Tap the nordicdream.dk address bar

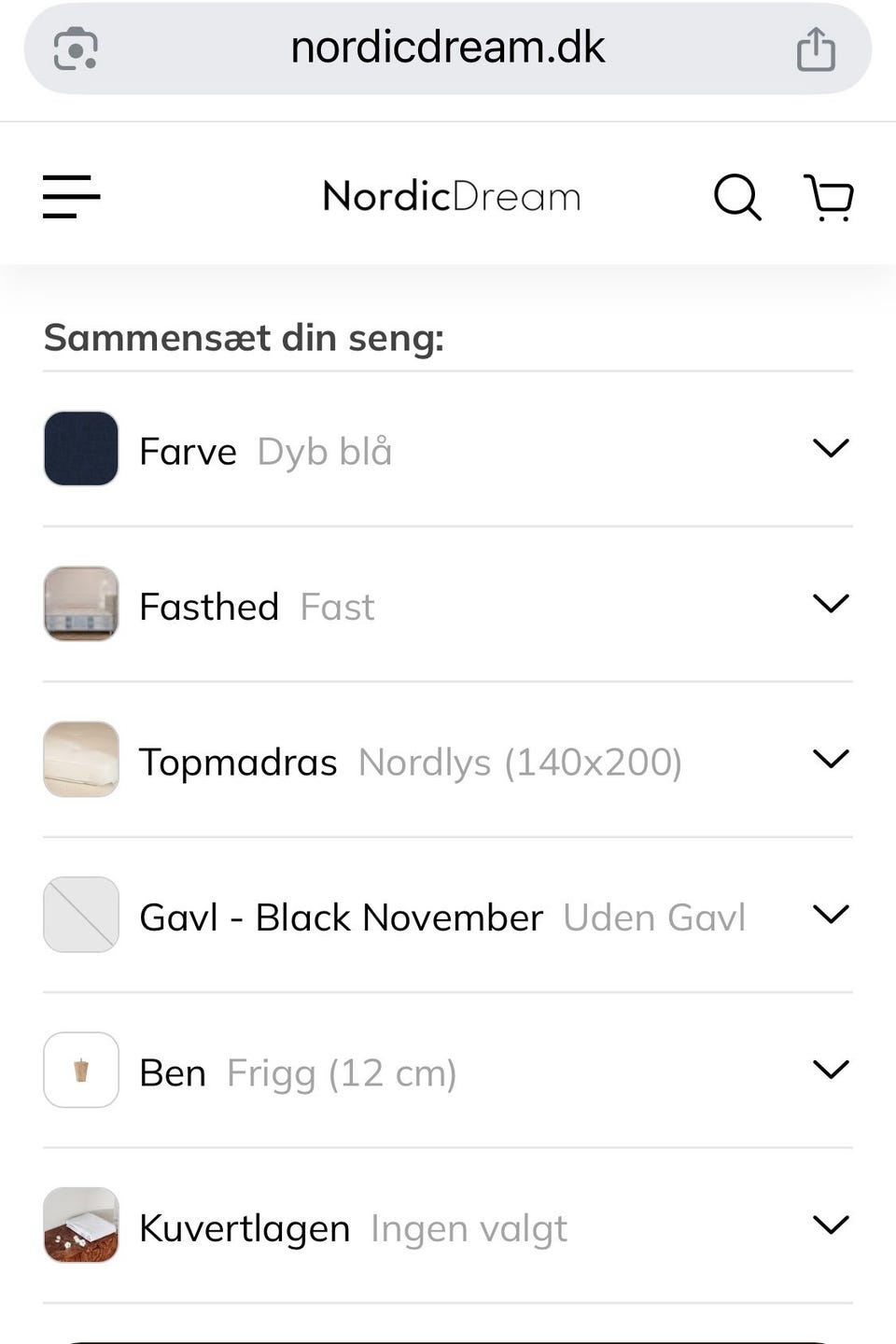pos(448,49)
